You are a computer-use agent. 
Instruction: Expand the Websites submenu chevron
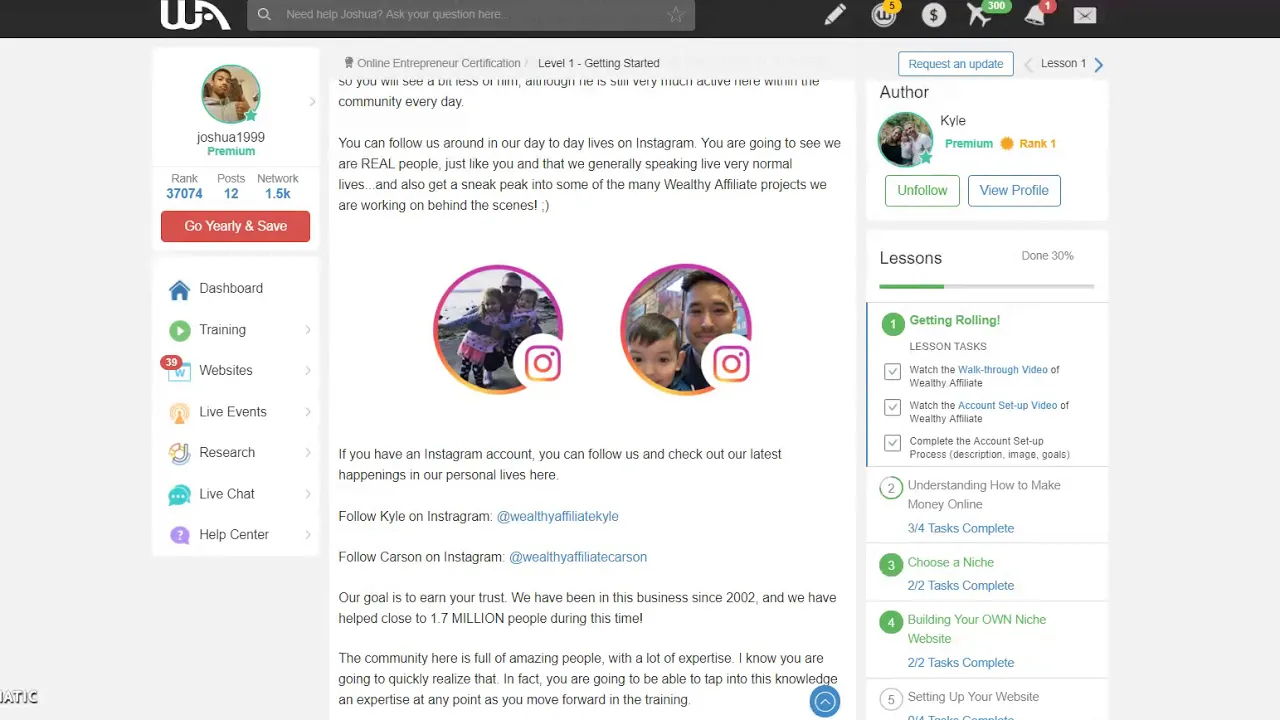tap(307, 371)
